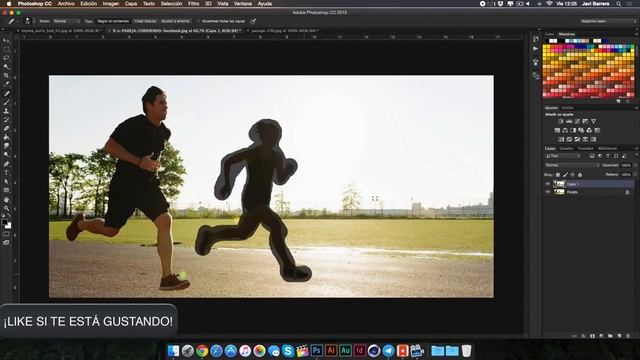Switch to the Canales tab
Screen dimensions: 640x360
tap(567, 148)
